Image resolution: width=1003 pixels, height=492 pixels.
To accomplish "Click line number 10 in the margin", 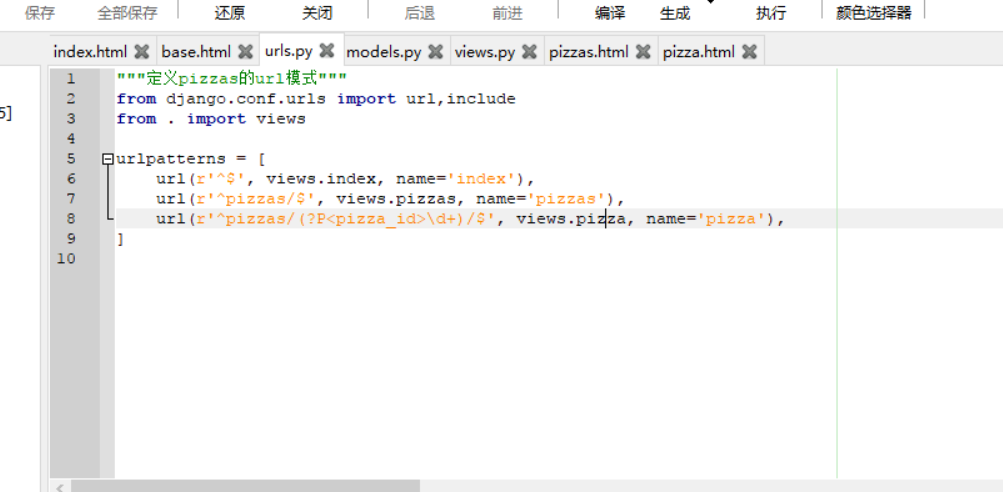I will point(66,258).
